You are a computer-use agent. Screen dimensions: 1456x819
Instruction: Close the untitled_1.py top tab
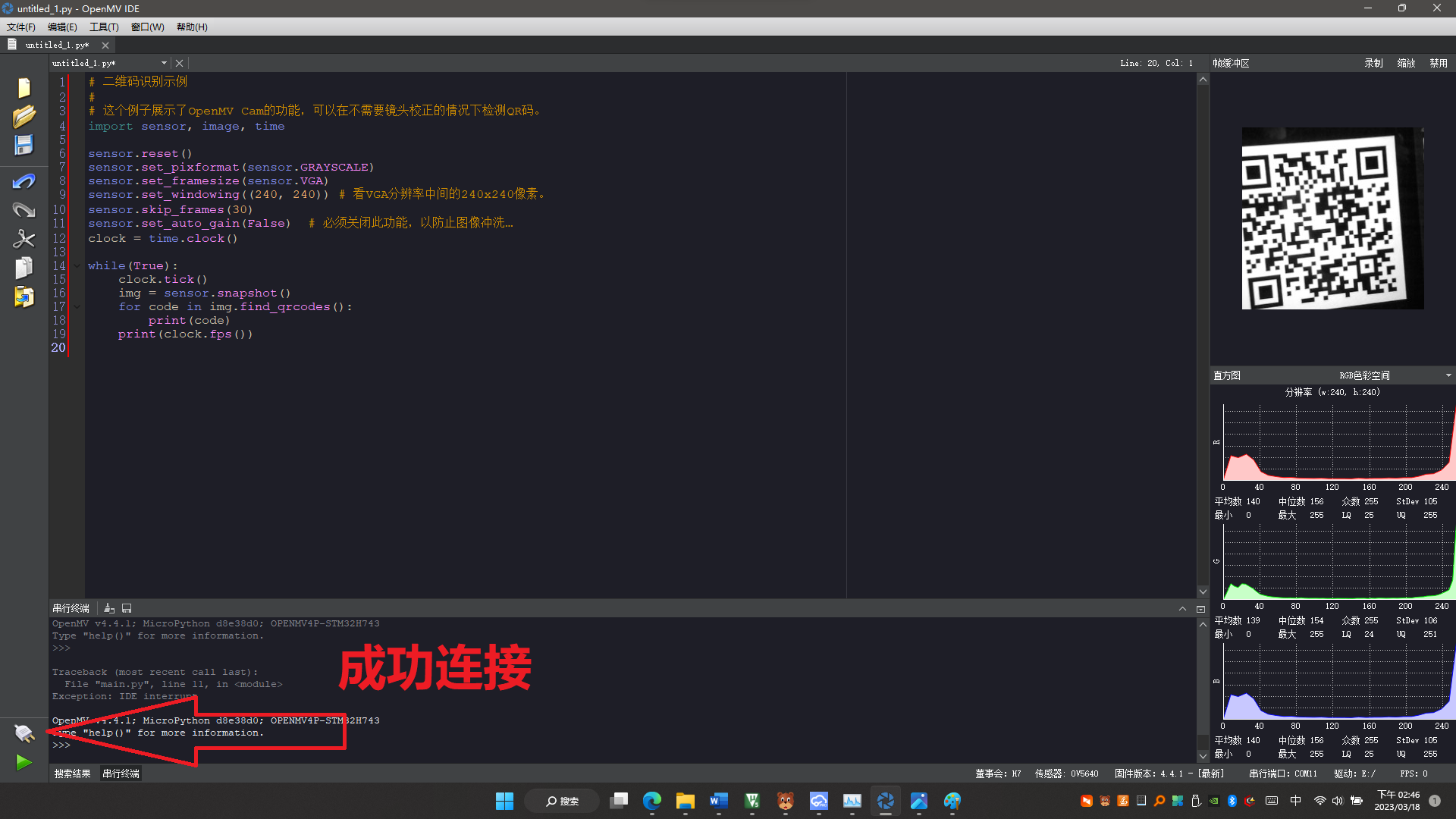(105, 45)
